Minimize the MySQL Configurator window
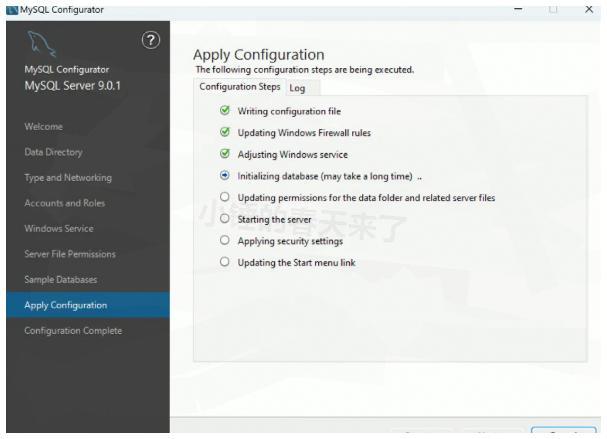The height and width of the screenshot is (439, 607). (518, 8)
